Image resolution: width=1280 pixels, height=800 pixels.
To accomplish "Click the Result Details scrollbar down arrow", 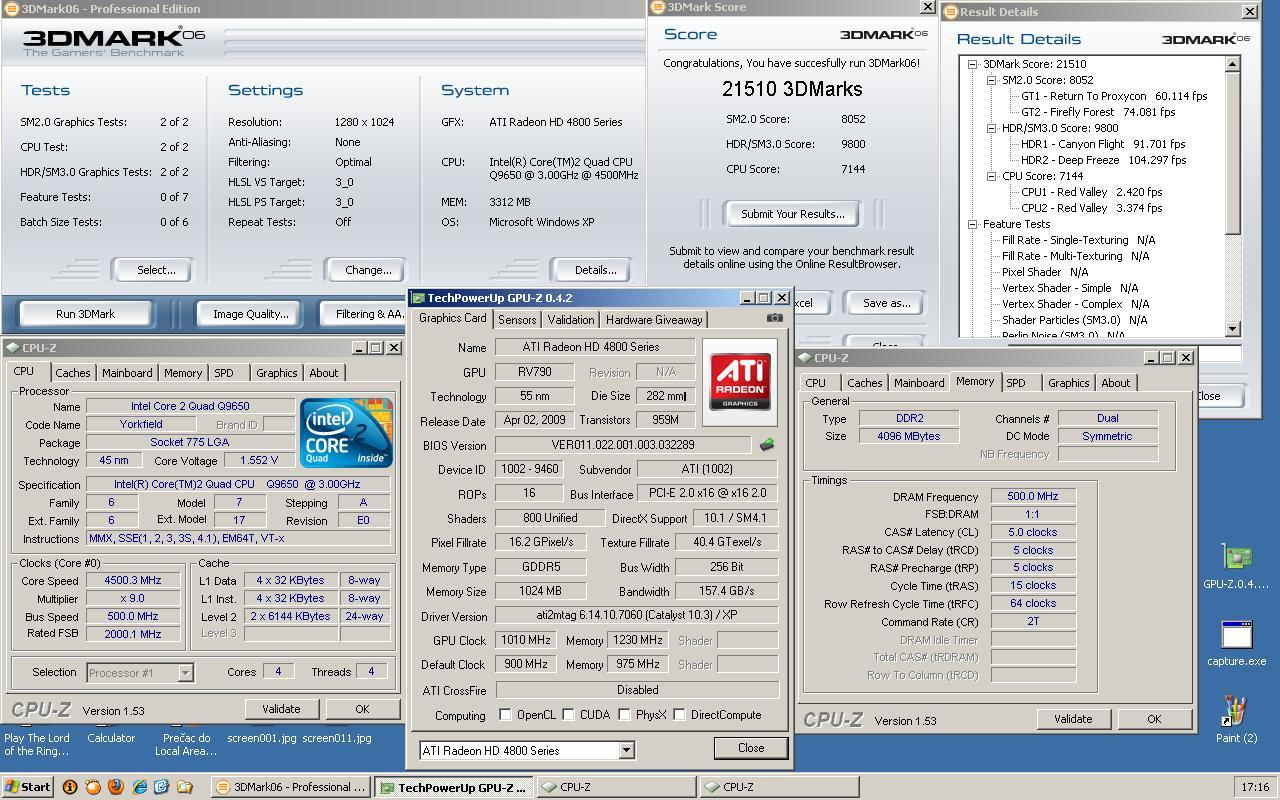I will coord(1232,329).
